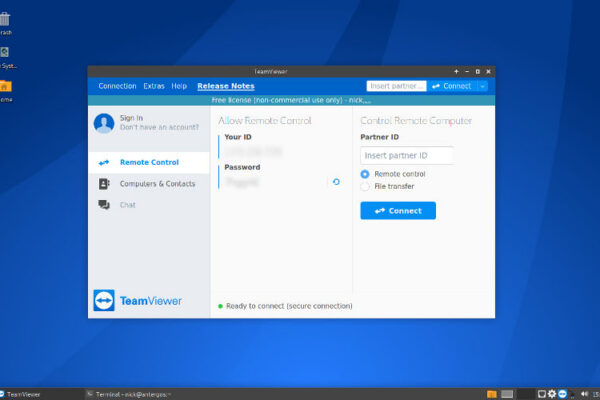Click the Insert partner ID field
This screenshot has width=600, height=400.
(407, 155)
